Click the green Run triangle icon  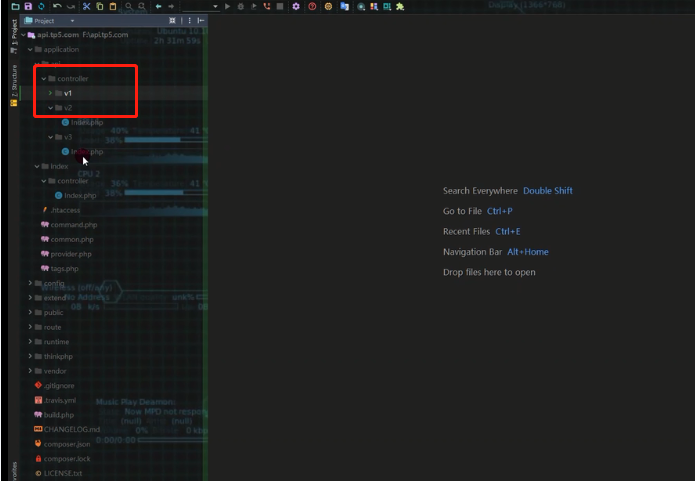tap(228, 6)
